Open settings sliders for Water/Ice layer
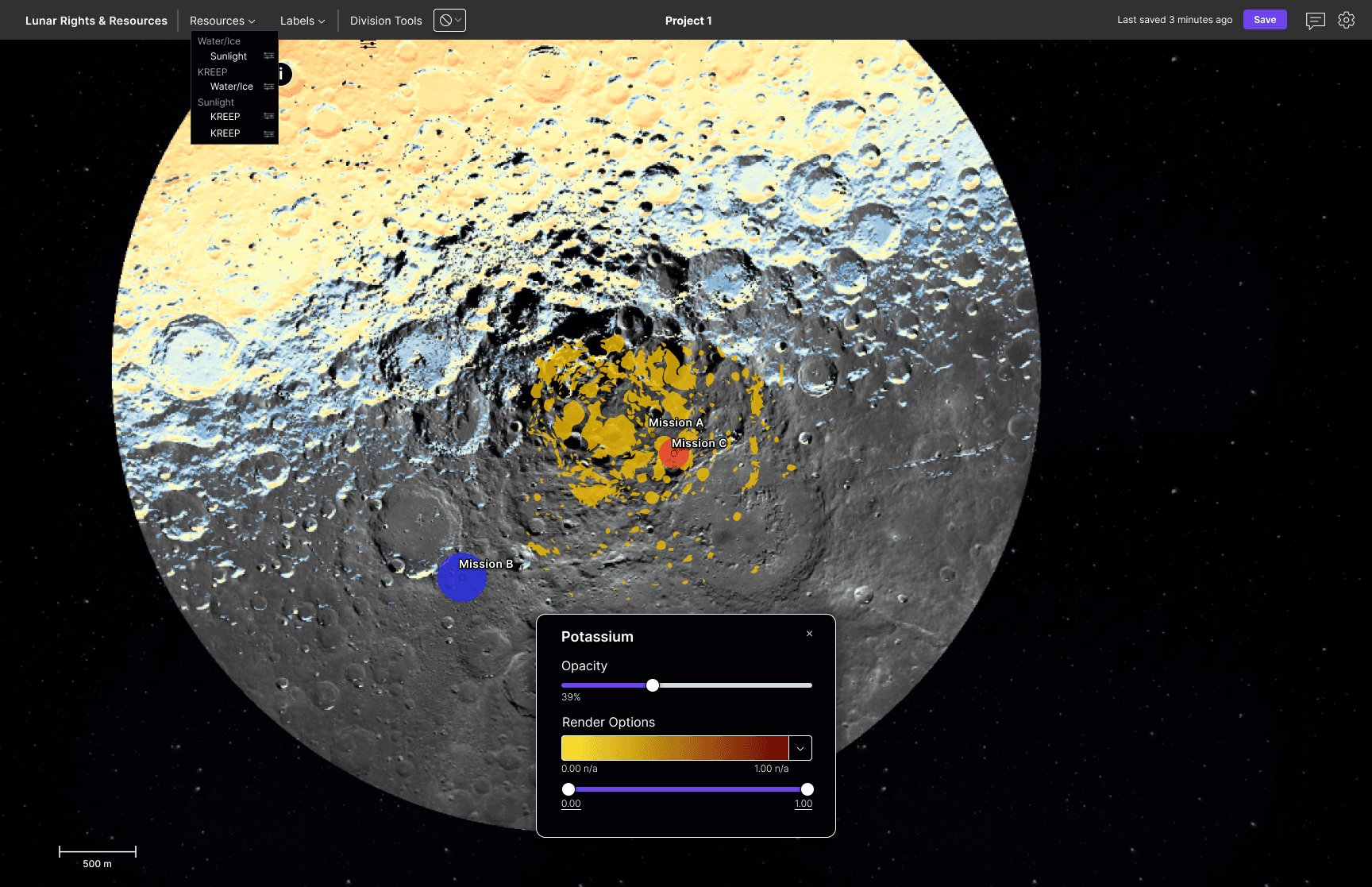Screen dimensions: 1372x887 pyautogui.click(x=268, y=87)
